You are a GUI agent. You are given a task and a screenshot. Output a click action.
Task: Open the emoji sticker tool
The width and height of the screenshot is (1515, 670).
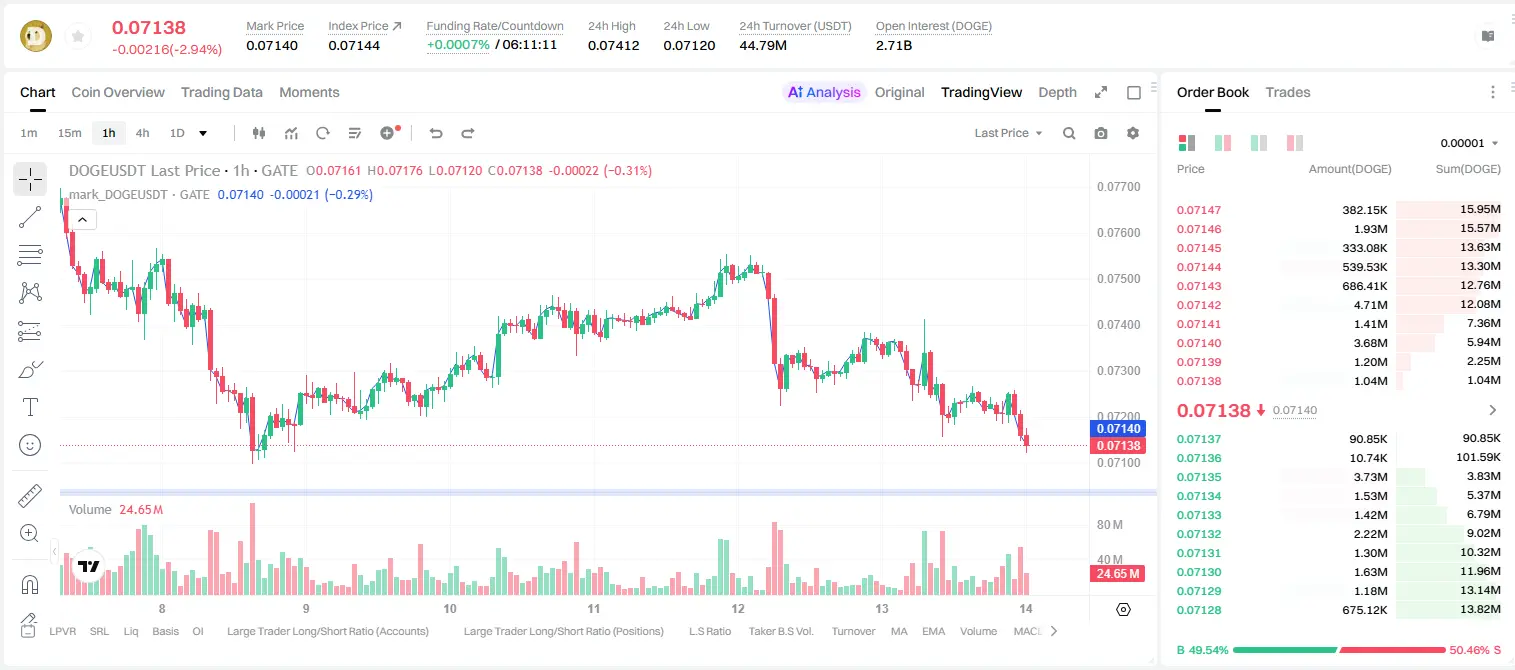click(30, 445)
